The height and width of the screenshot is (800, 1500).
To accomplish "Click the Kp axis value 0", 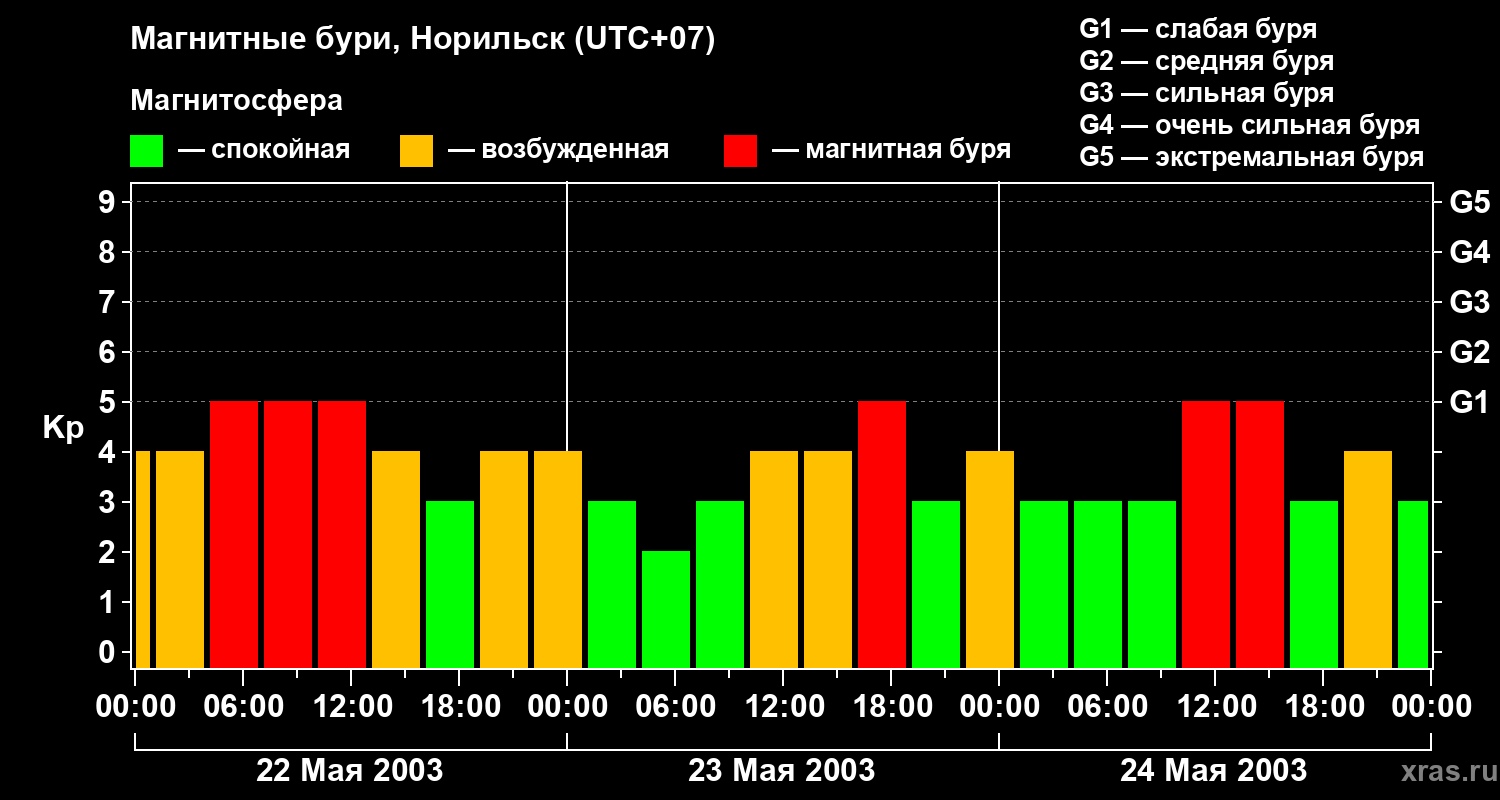I will pyautogui.click(x=109, y=652).
